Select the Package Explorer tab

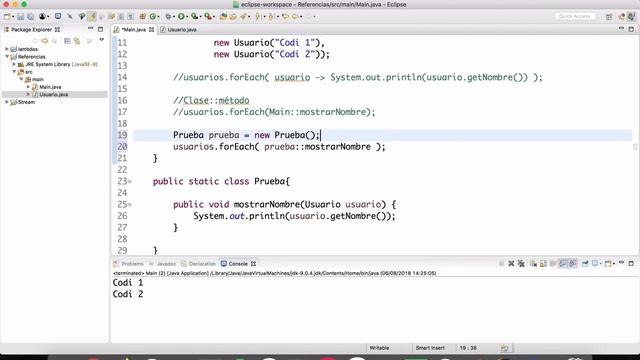[32, 29]
